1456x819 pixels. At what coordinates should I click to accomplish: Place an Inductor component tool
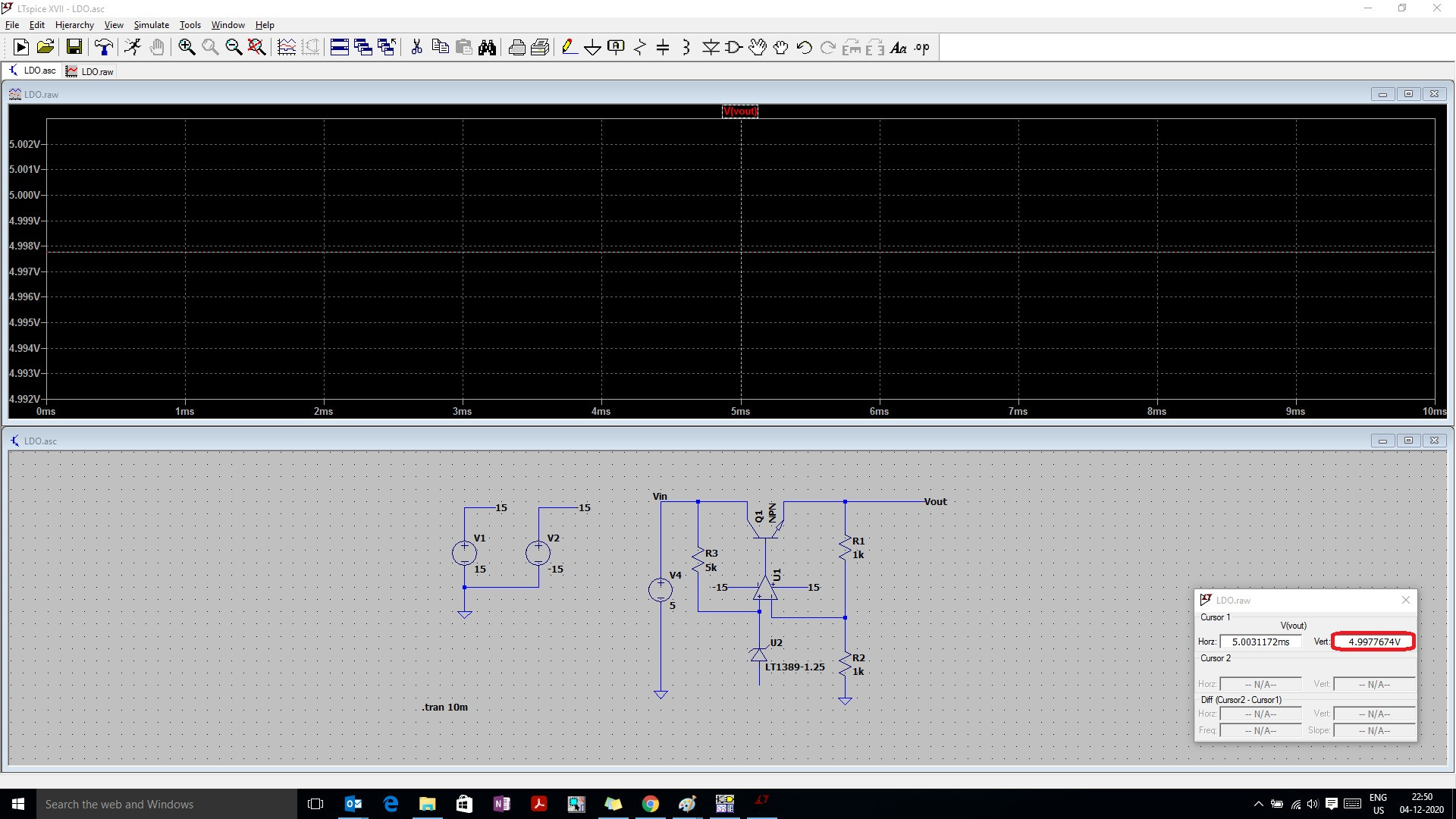[x=686, y=47]
